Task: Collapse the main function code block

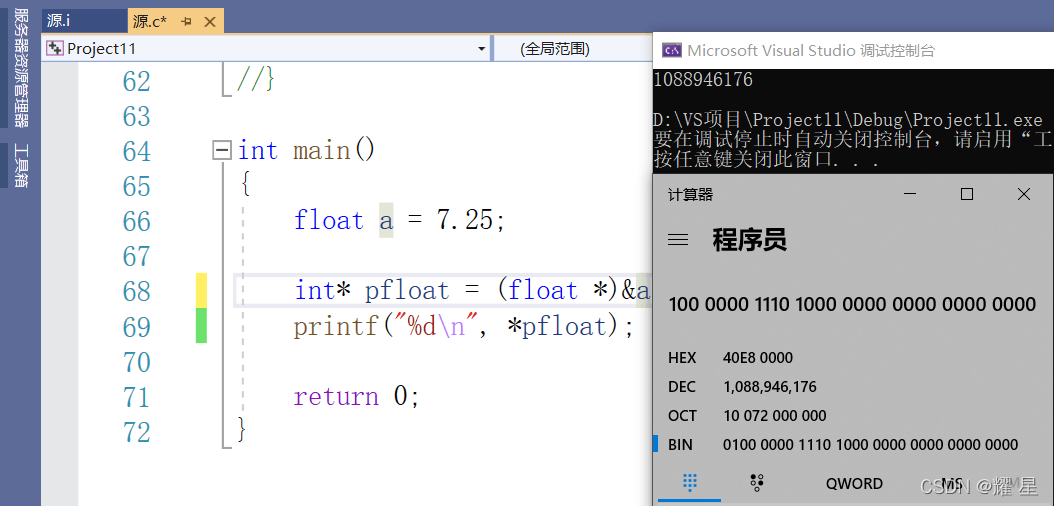Action: 222,151
